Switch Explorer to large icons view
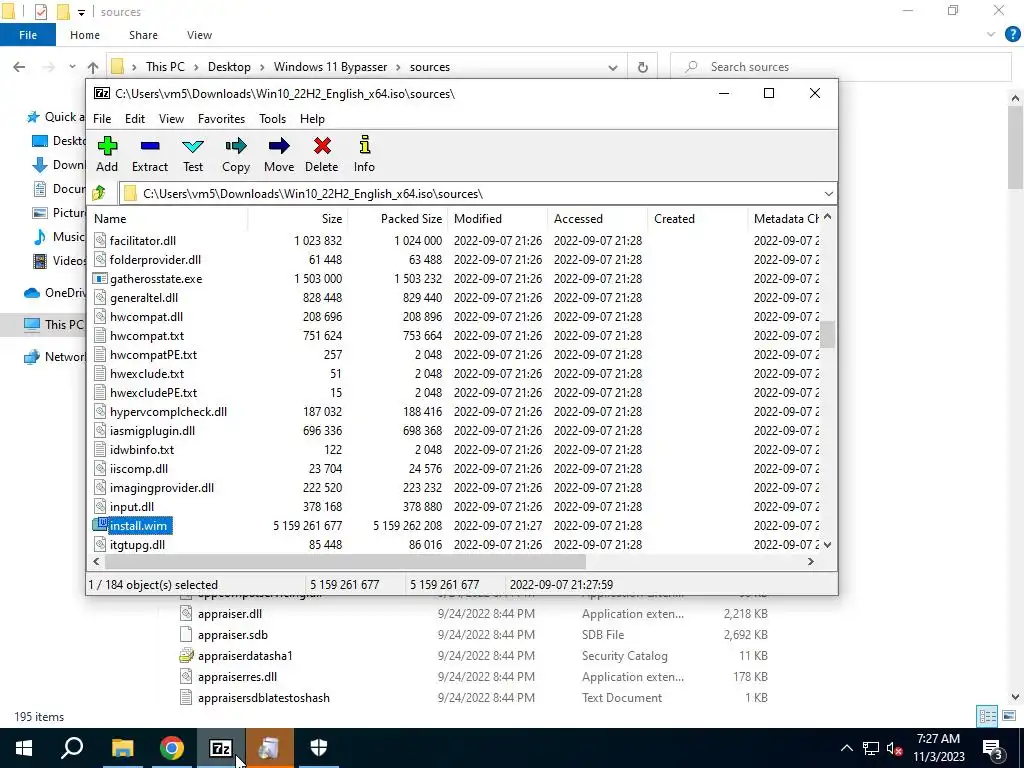 [x=1009, y=716]
